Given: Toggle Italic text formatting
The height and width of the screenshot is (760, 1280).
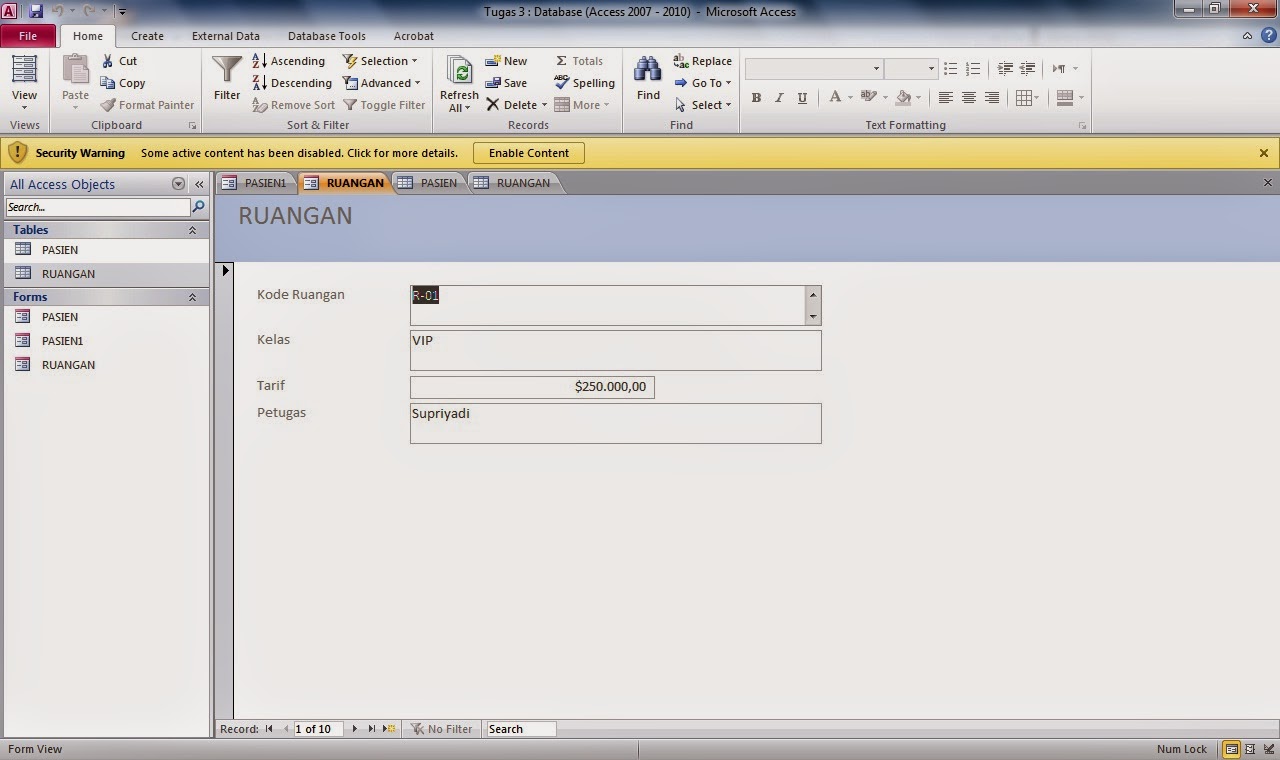Looking at the screenshot, I should click(x=779, y=98).
